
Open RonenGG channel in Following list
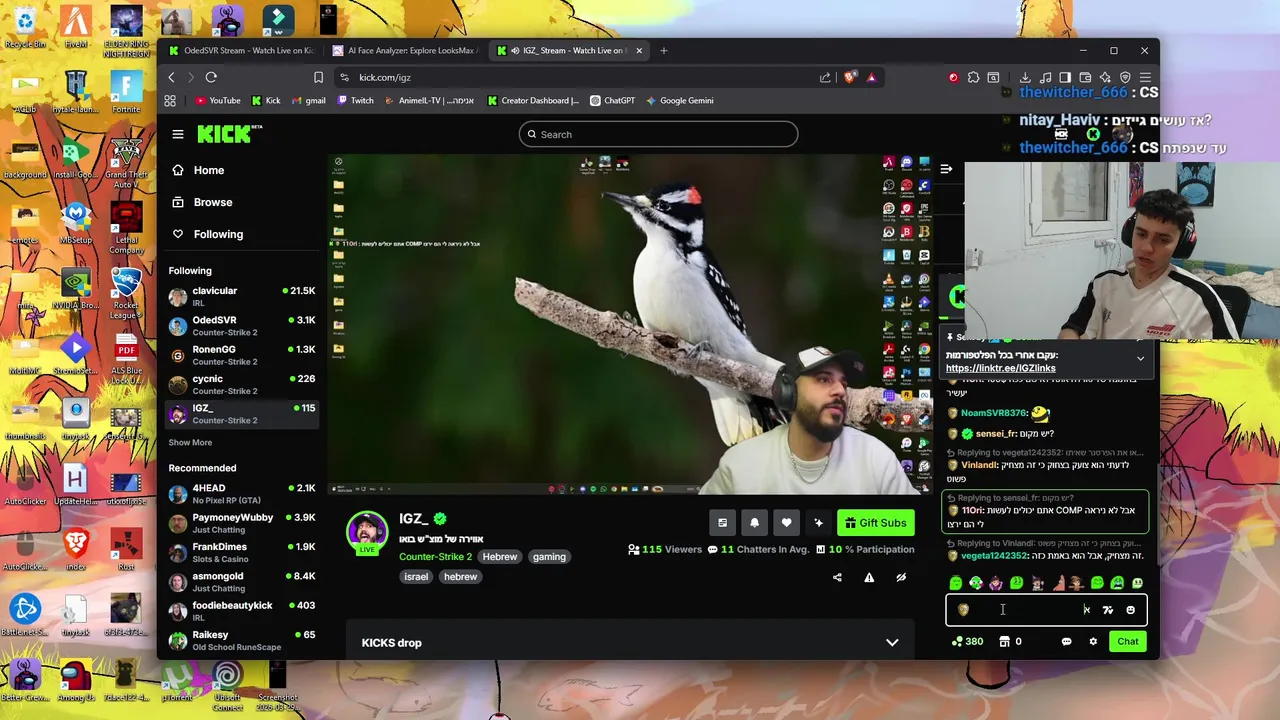click(x=241, y=355)
